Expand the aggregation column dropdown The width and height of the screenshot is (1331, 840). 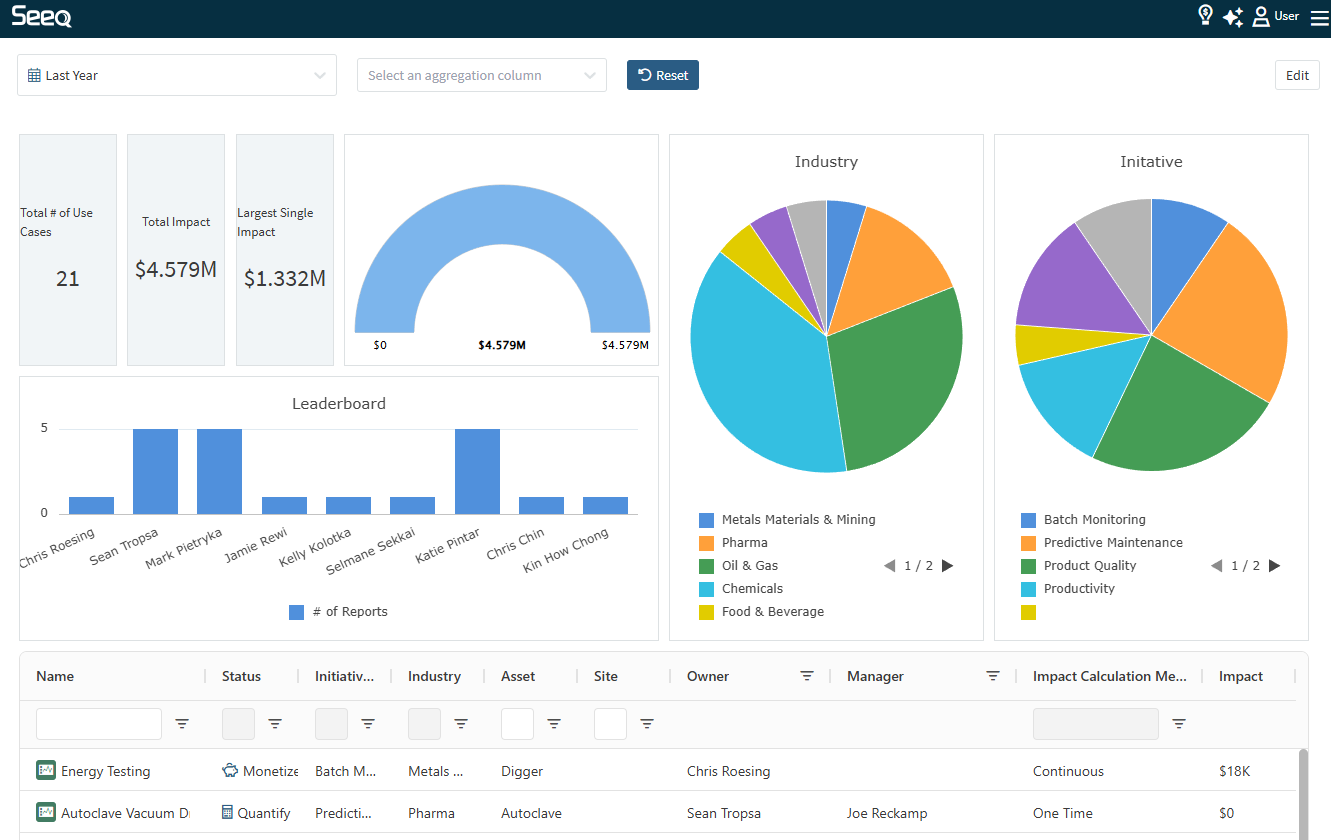coord(482,75)
